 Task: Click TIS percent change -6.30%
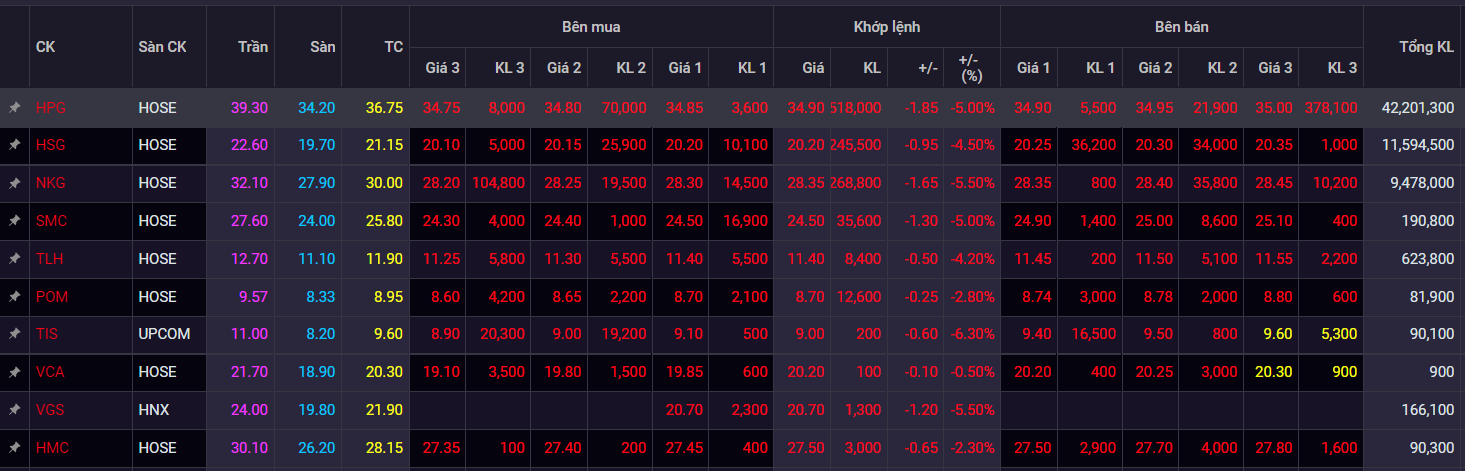[973, 334]
